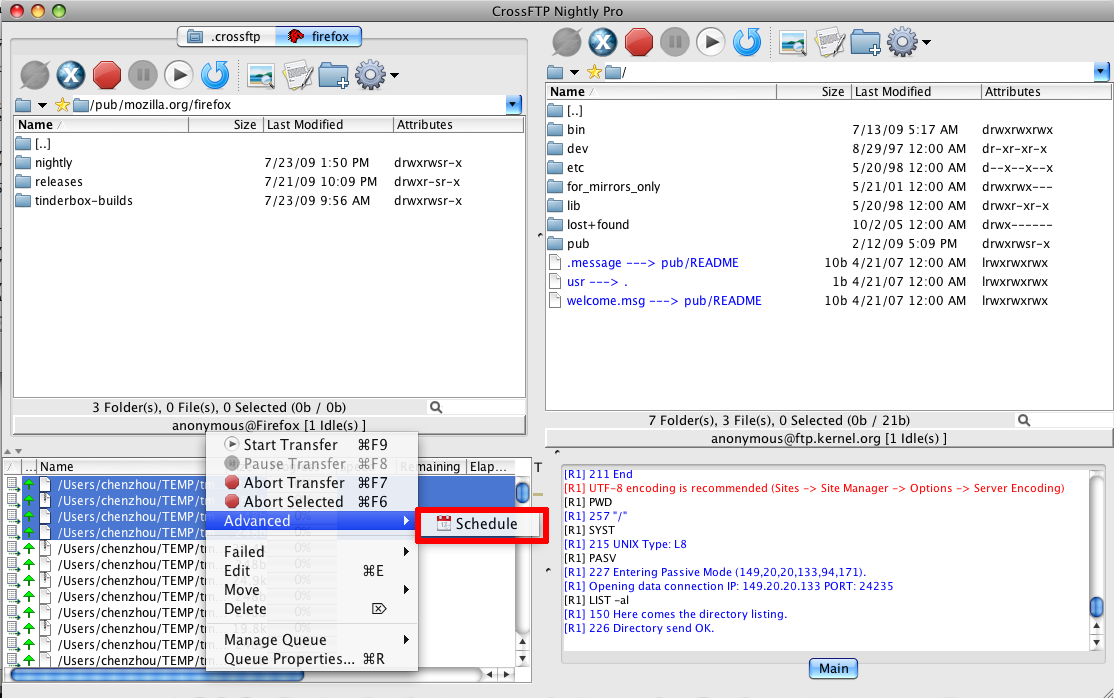The image size is (1114, 698).
Task: Open left pane image viewer icon
Action: coord(261,75)
